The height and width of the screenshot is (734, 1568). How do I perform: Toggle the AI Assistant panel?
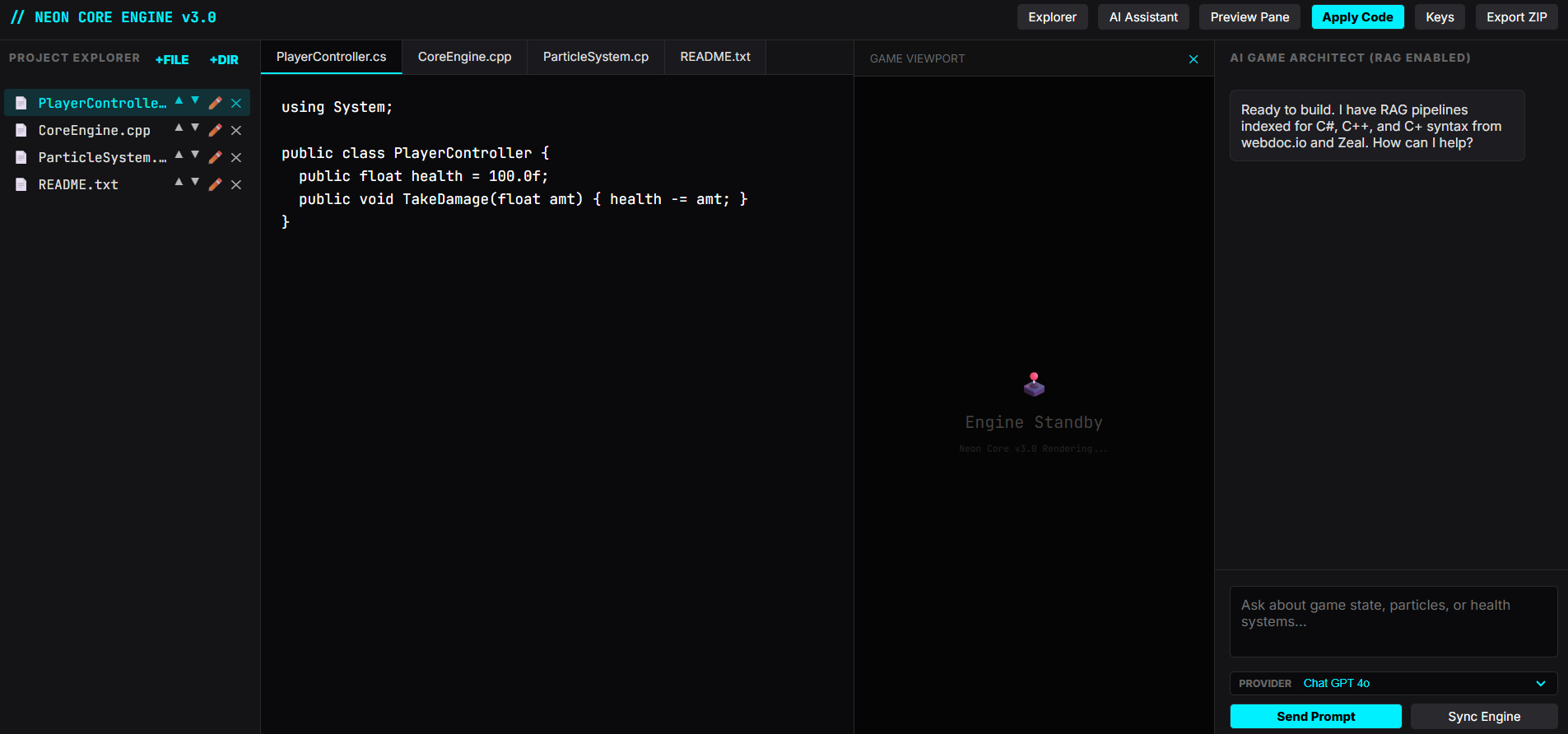pos(1143,17)
